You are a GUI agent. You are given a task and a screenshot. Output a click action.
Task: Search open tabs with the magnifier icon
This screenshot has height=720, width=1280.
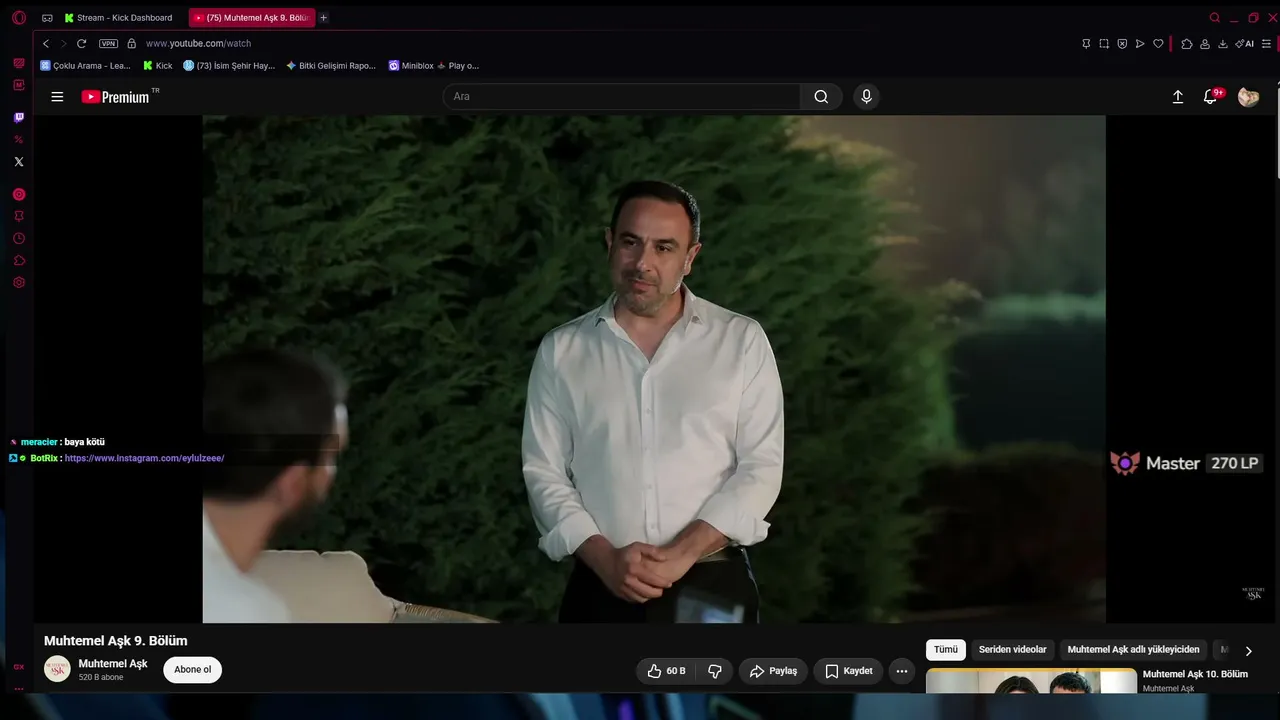coord(1215,18)
